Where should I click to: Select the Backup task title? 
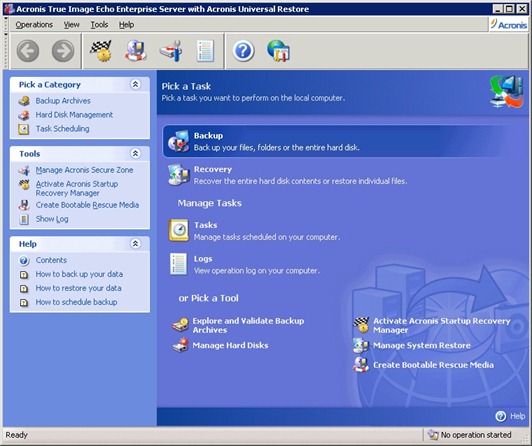click(208, 136)
